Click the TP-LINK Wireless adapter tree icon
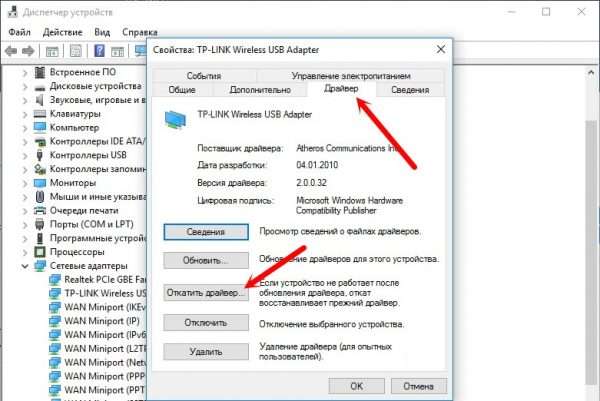 (x=54, y=294)
